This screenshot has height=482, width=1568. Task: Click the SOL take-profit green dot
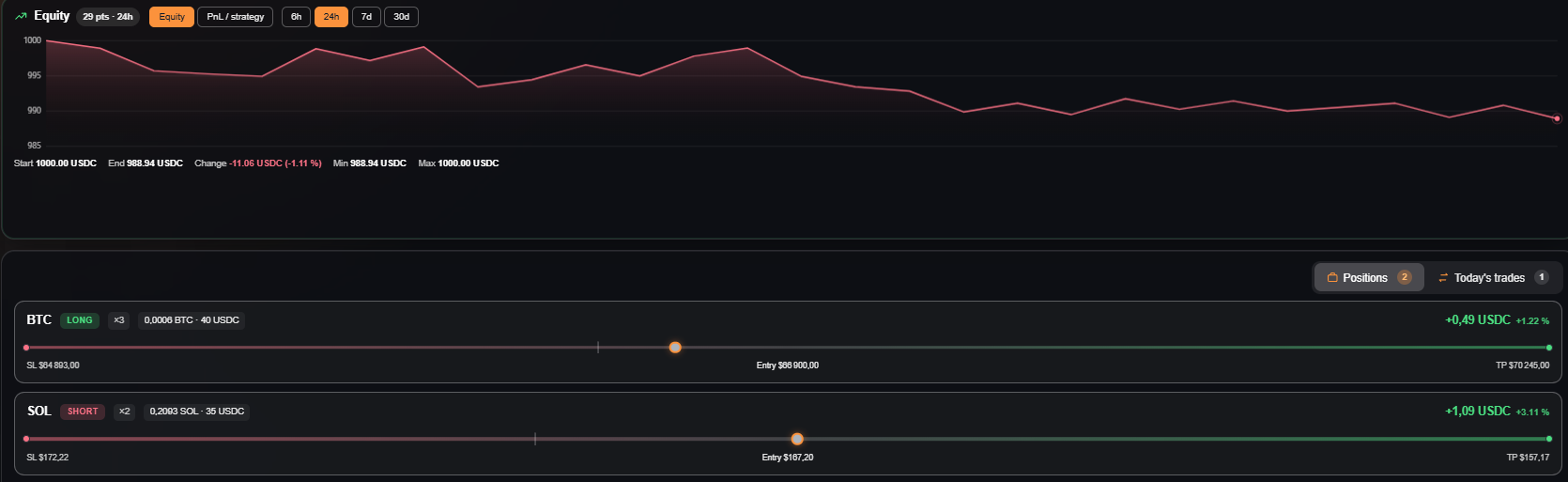click(1549, 439)
